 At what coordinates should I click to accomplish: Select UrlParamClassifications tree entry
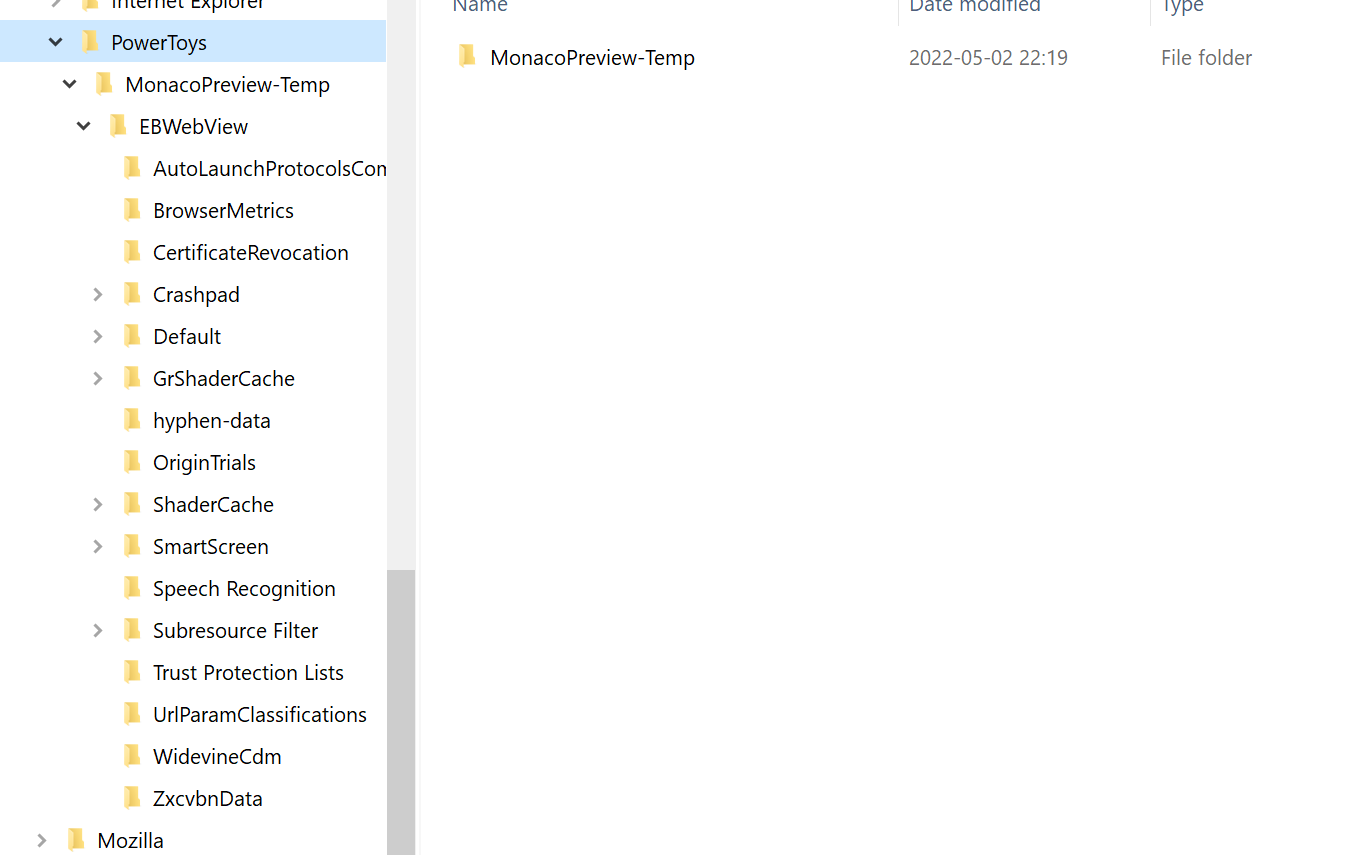click(260, 715)
